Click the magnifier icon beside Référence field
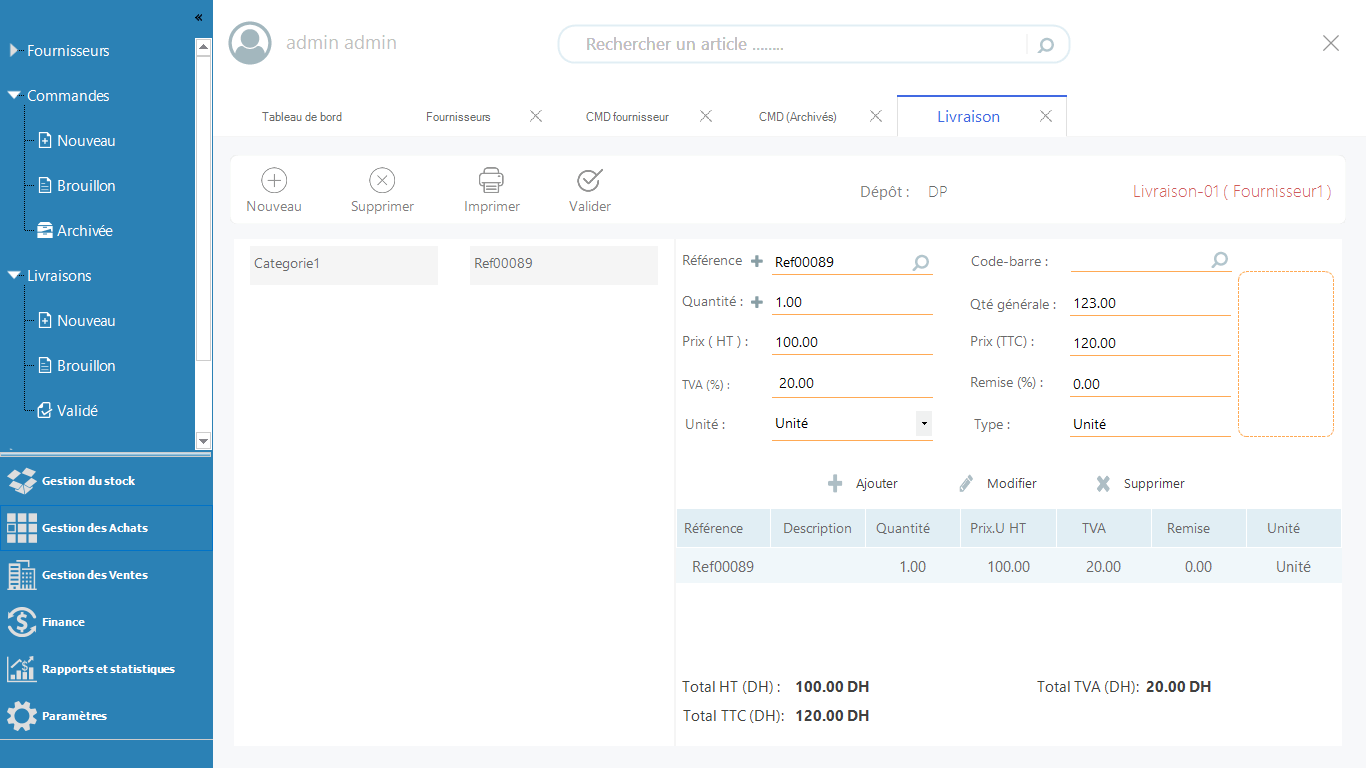 (x=920, y=263)
